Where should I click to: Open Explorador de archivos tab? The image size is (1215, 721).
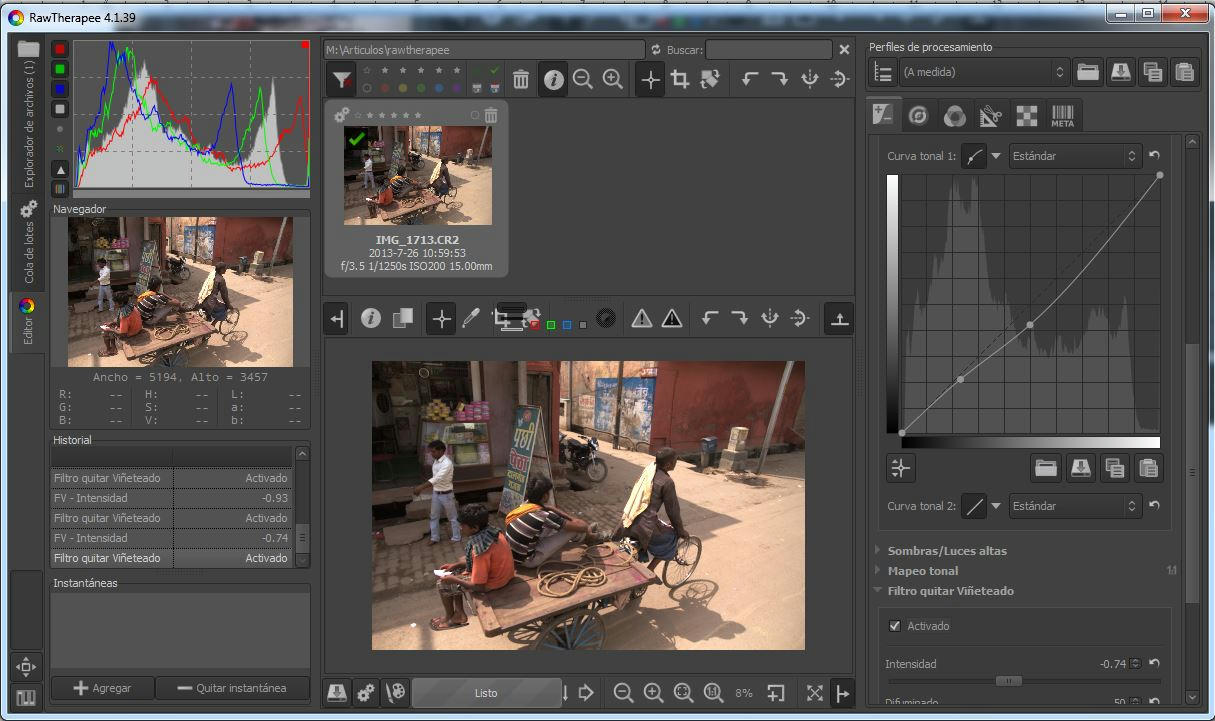click(28, 120)
